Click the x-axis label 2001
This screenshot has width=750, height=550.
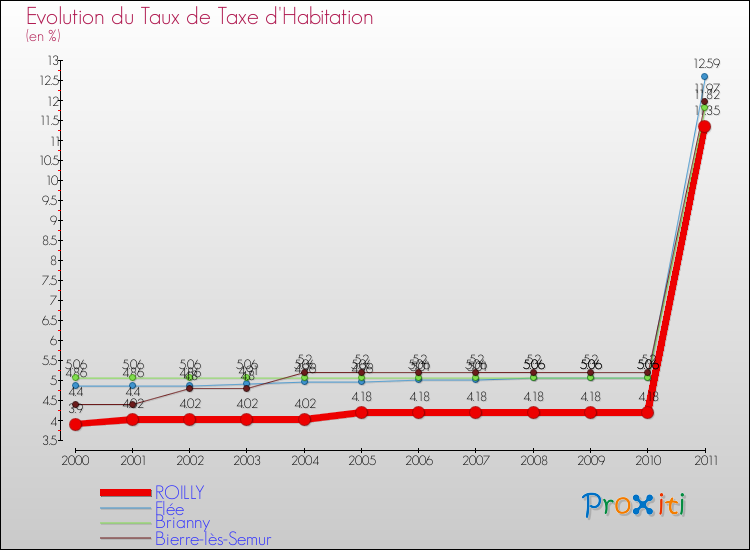click(132, 460)
